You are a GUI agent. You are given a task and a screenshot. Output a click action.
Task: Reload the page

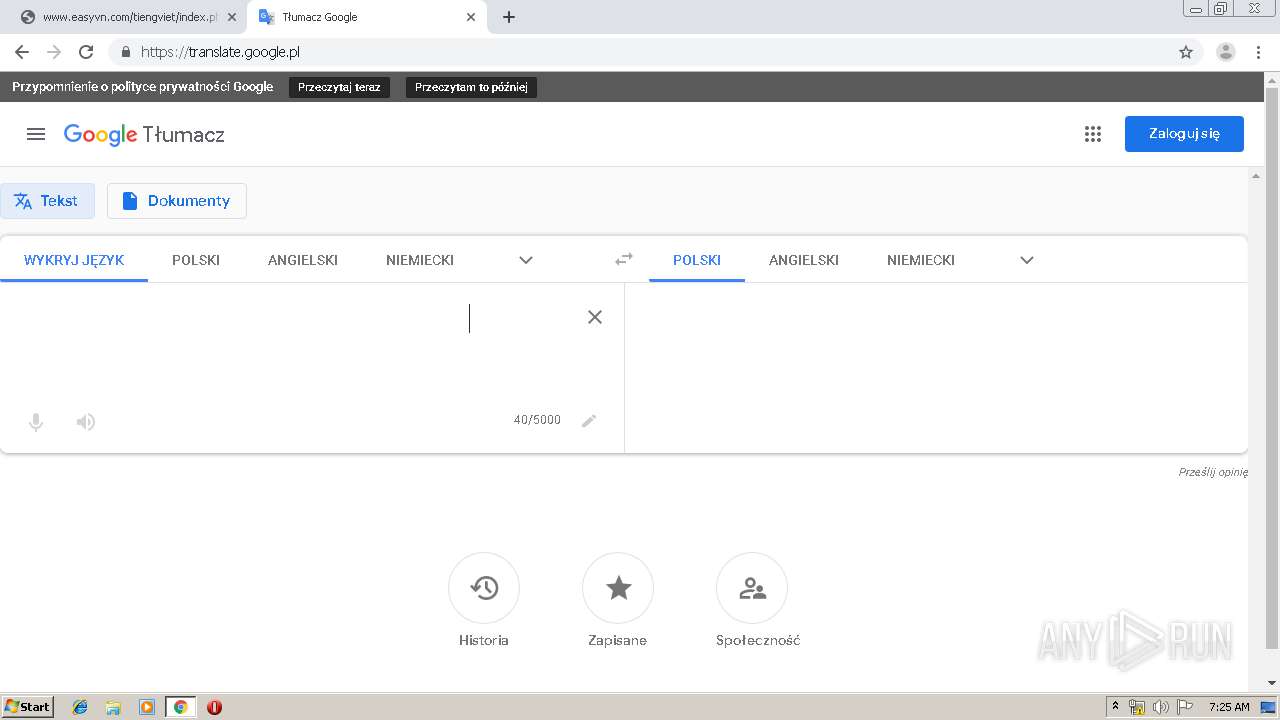point(86,52)
